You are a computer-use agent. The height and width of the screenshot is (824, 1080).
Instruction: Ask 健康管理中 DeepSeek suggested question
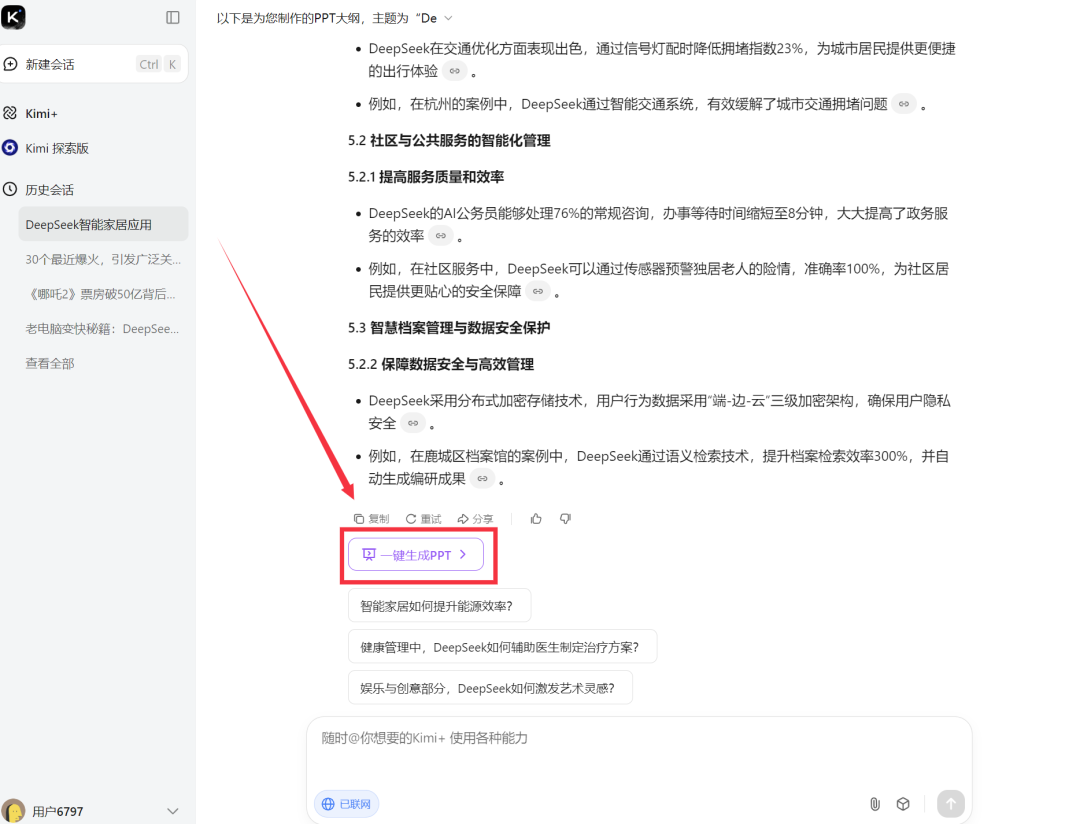pyautogui.click(x=502, y=647)
